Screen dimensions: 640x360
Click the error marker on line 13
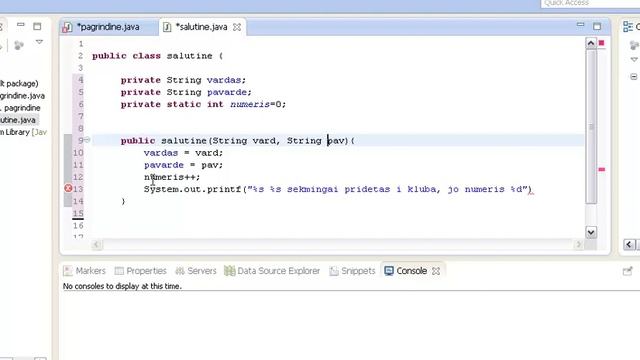[68, 189]
